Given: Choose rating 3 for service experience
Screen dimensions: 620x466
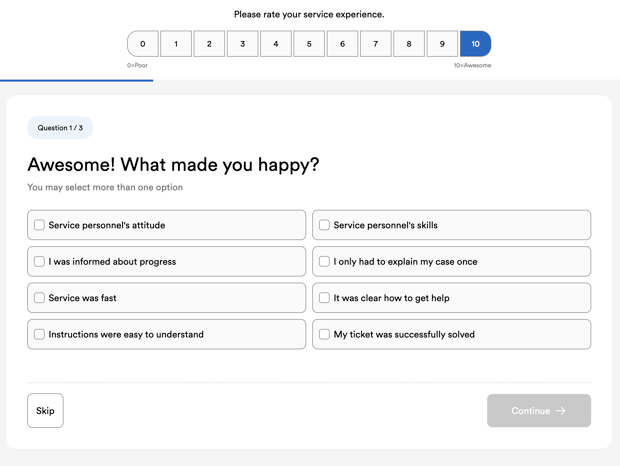Looking at the screenshot, I should tap(242, 44).
